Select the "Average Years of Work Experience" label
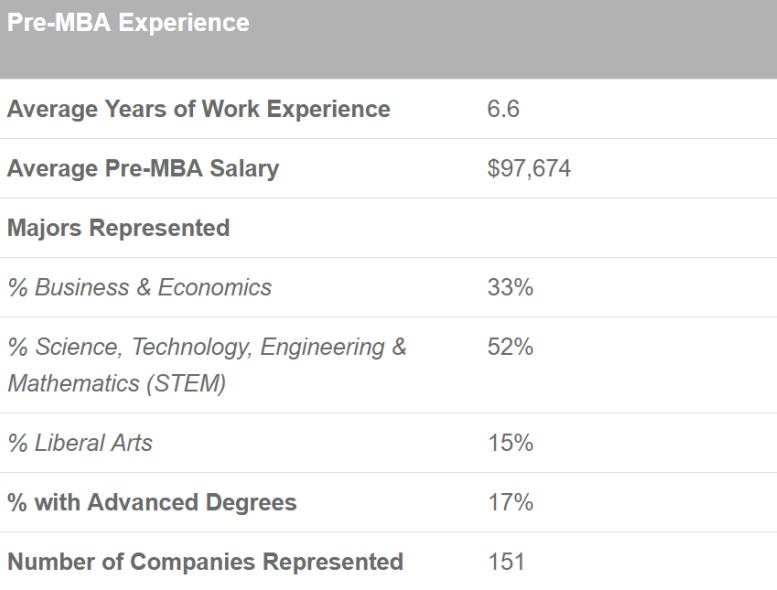 pos(198,109)
